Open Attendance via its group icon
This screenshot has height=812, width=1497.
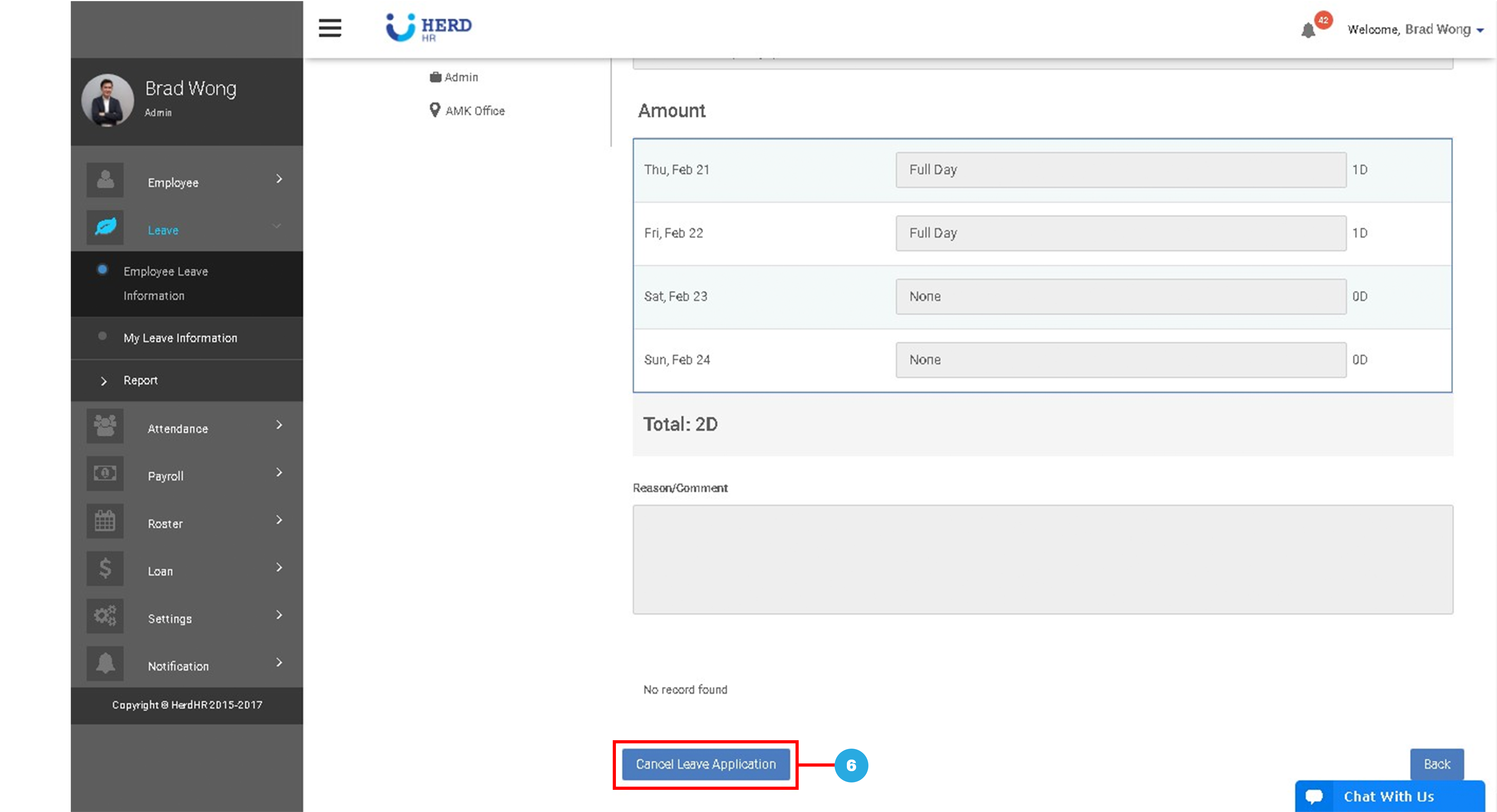[105, 426]
